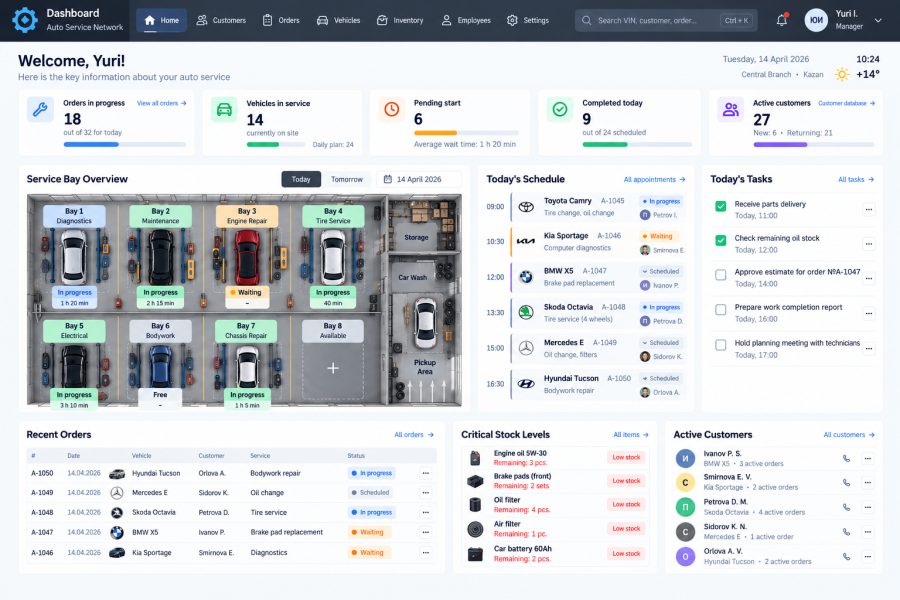Click Toyota logo in Today's Schedule

526,207
